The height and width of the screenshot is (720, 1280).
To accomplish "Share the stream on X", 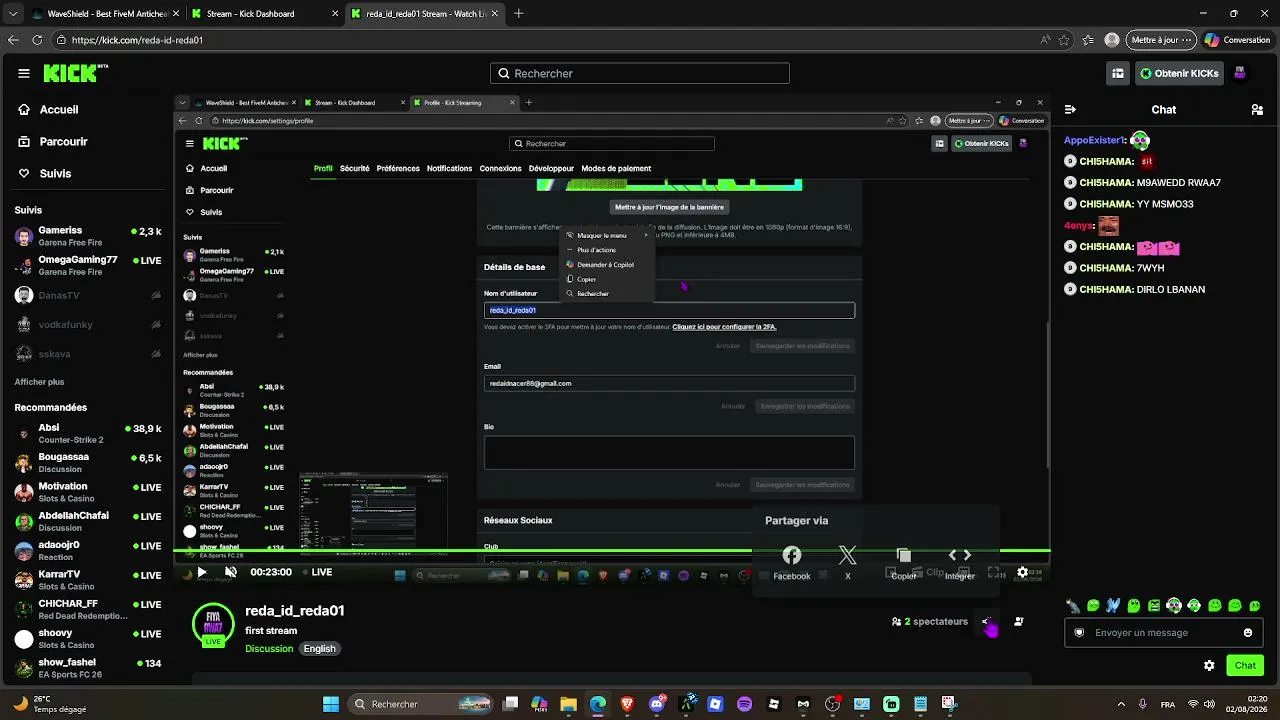I will (848, 563).
